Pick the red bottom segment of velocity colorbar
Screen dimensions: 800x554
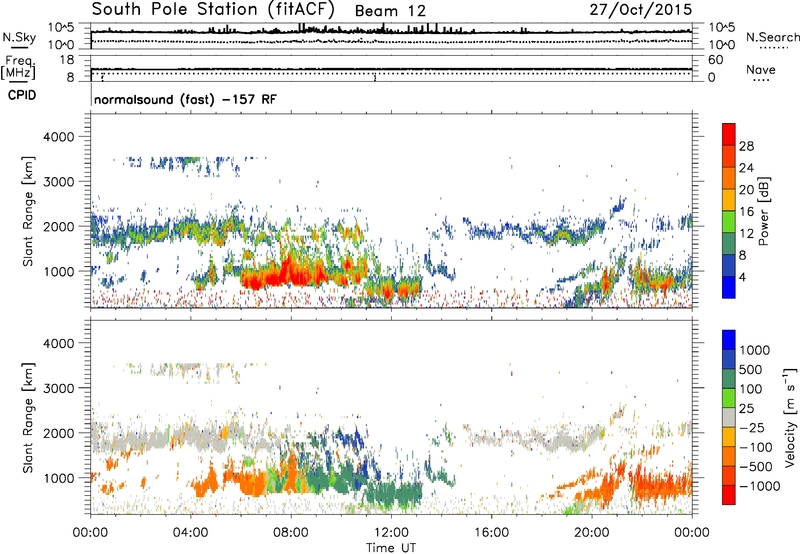tap(729, 495)
